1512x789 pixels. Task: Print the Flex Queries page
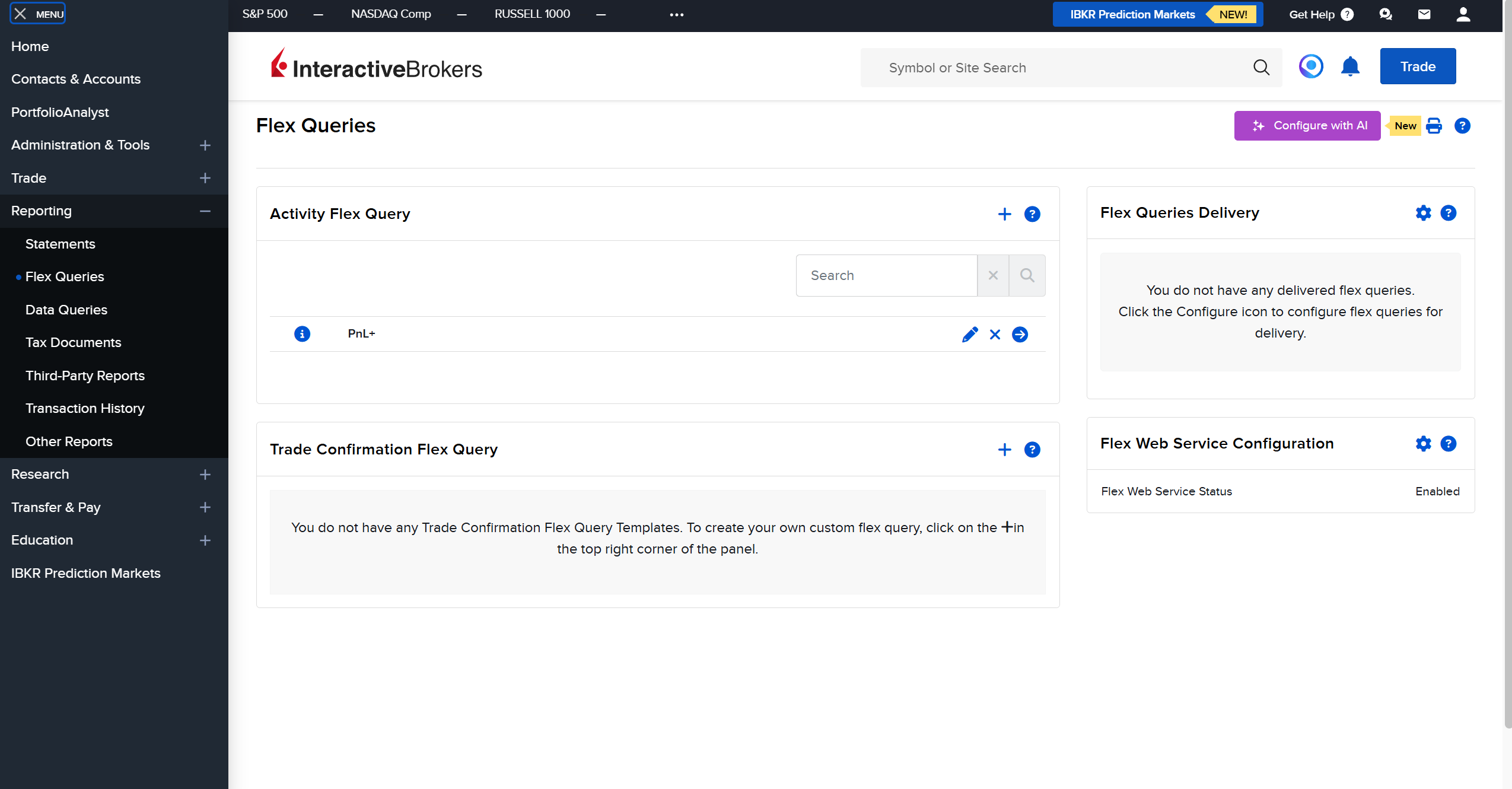click(x=1434, y=126)
